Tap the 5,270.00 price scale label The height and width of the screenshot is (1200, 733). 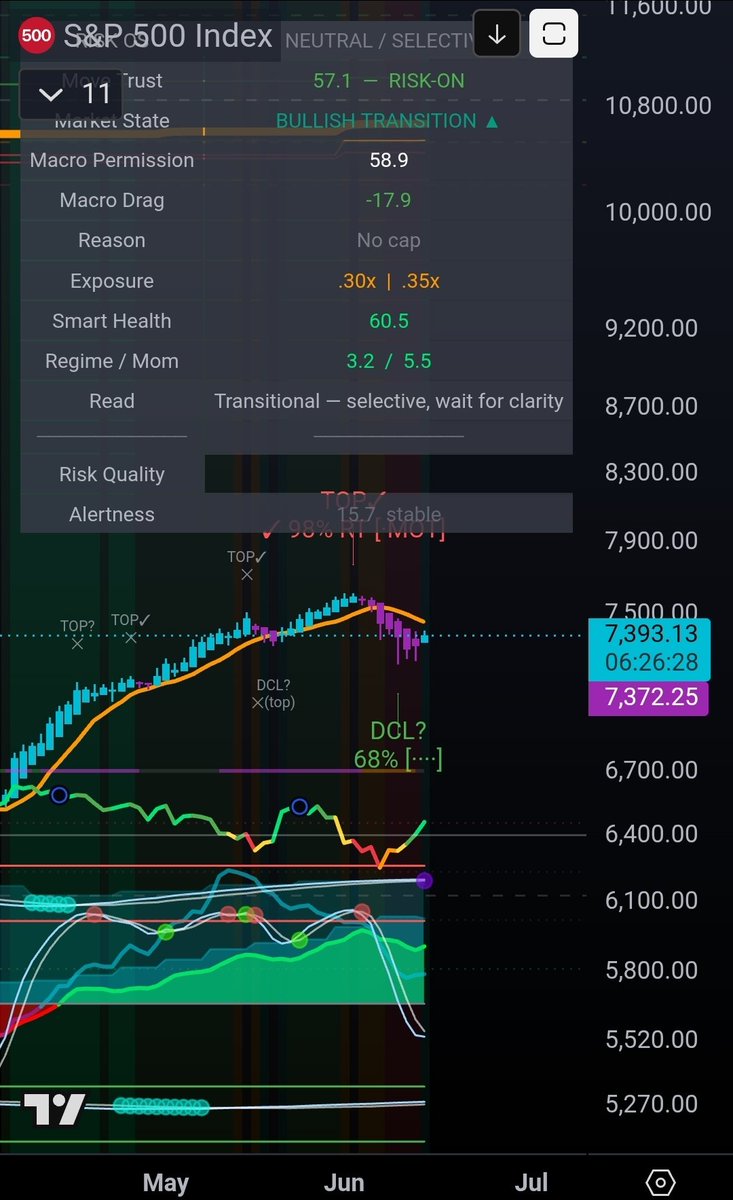click(x=651, y=1104)
